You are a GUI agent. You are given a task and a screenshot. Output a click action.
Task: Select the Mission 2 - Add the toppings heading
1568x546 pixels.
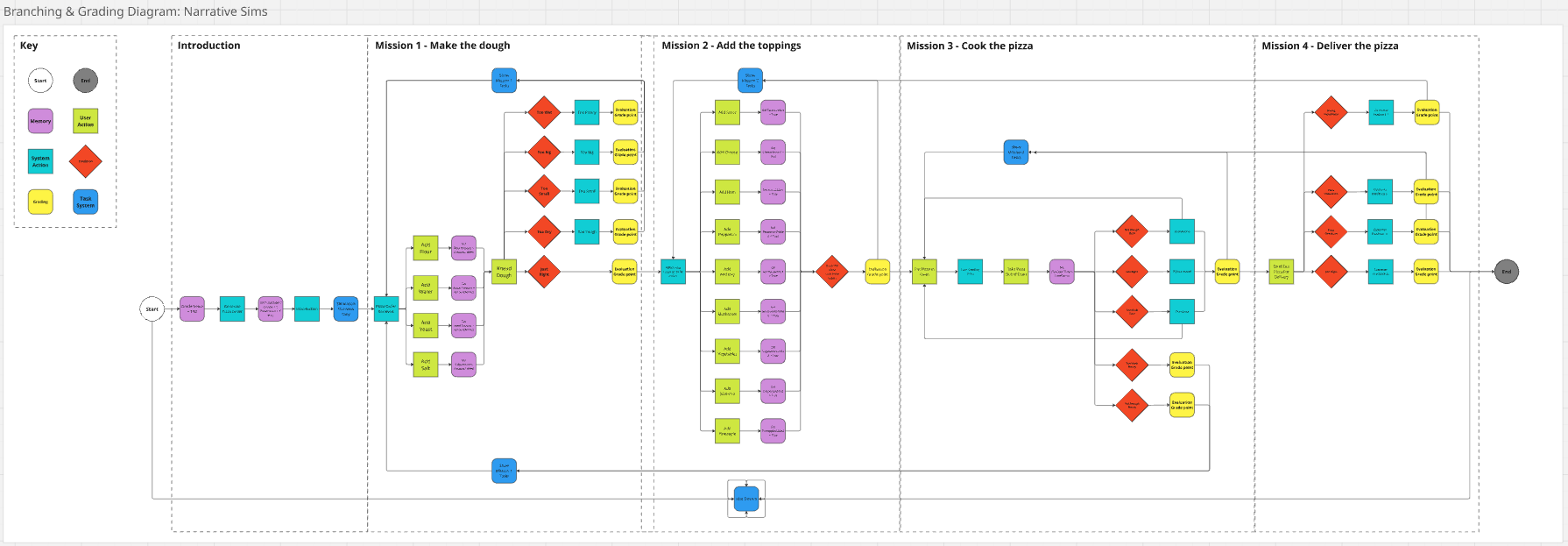coord(731,46)
